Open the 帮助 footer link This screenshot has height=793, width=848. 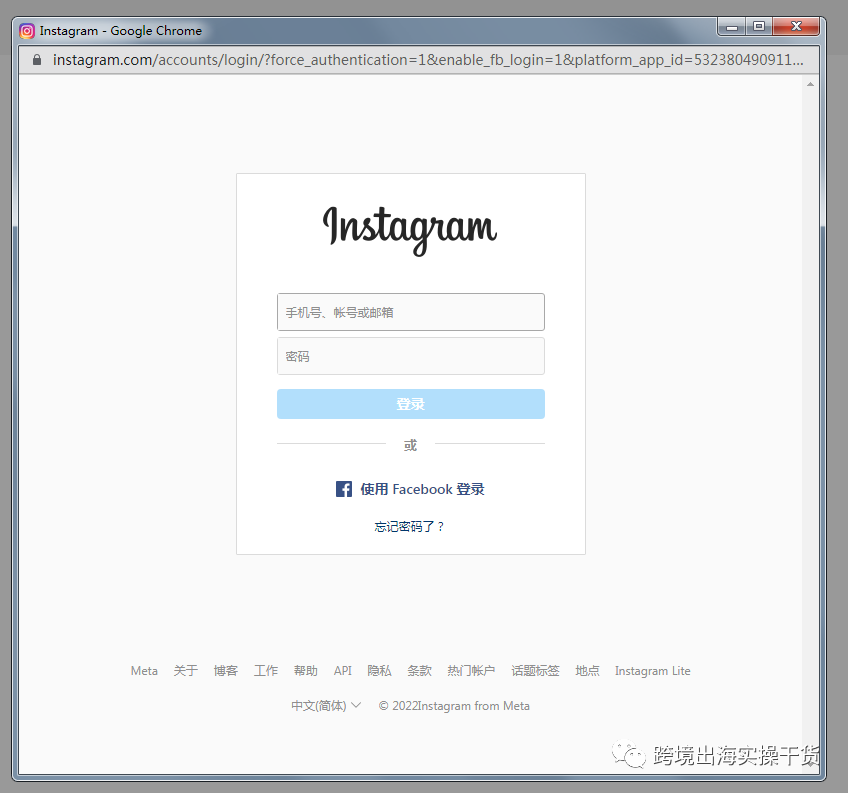click(x=306, y=671)
